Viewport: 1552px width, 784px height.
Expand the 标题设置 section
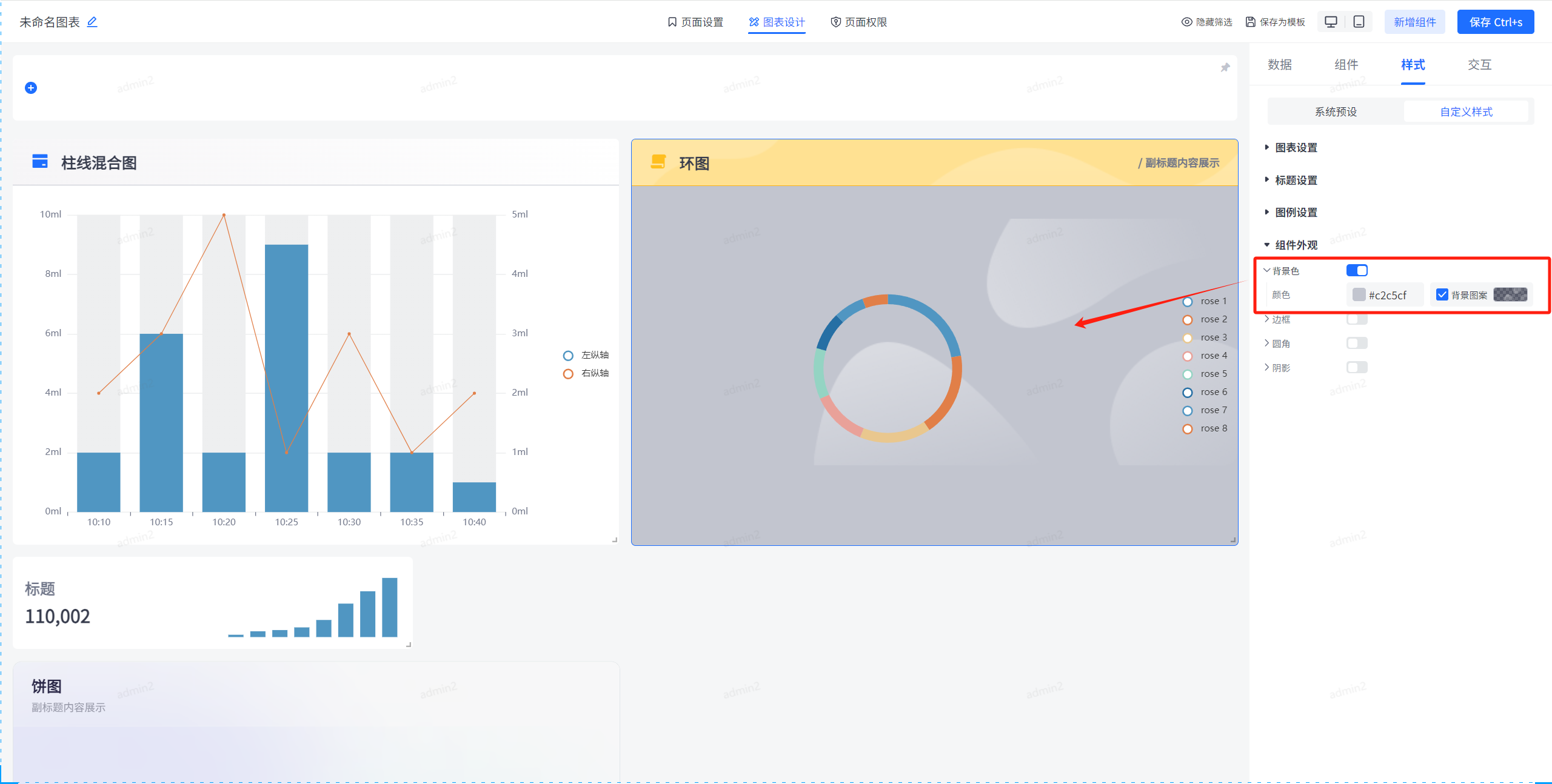pyautogui.click(x=1296, y=180)
